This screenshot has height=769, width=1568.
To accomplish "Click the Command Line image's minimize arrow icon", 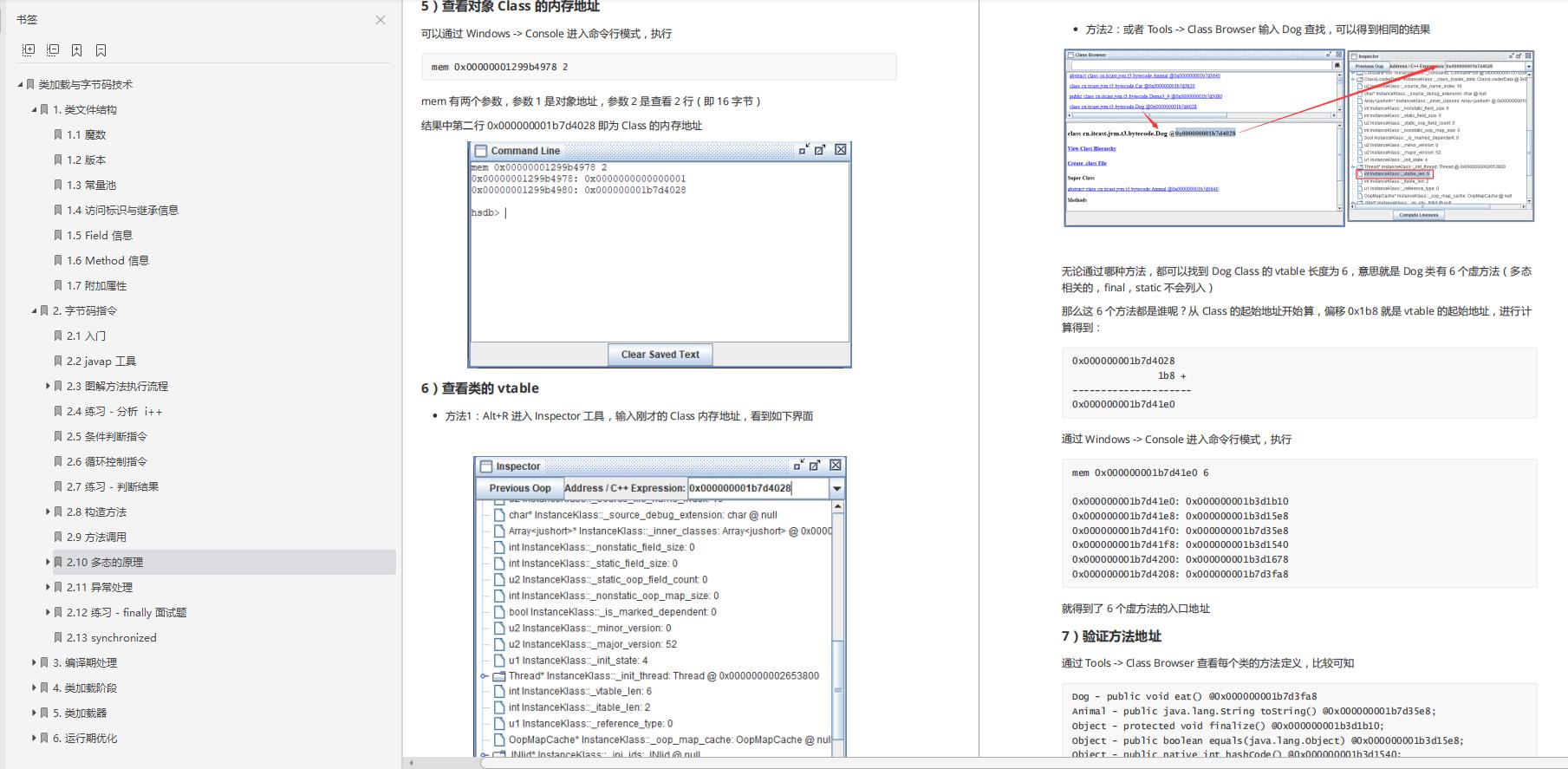I will [x=804, y=150].
